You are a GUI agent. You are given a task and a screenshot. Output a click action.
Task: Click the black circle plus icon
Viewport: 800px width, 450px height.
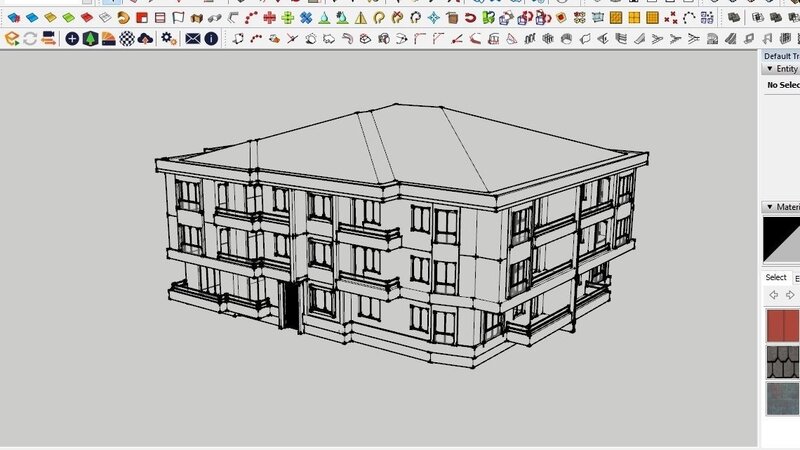[x=72, y=38]
